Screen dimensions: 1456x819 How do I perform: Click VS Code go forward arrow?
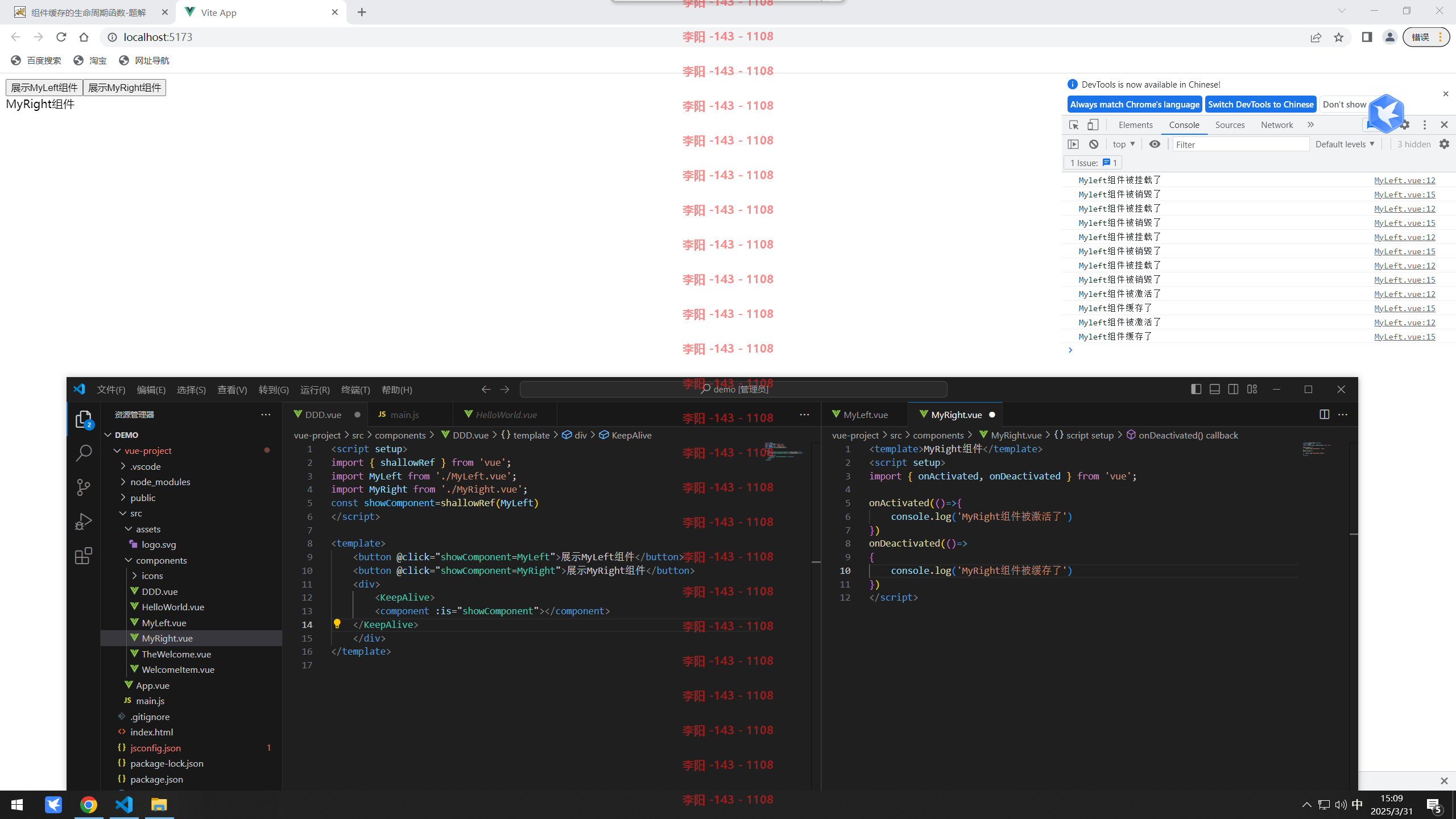click(504, 389)
